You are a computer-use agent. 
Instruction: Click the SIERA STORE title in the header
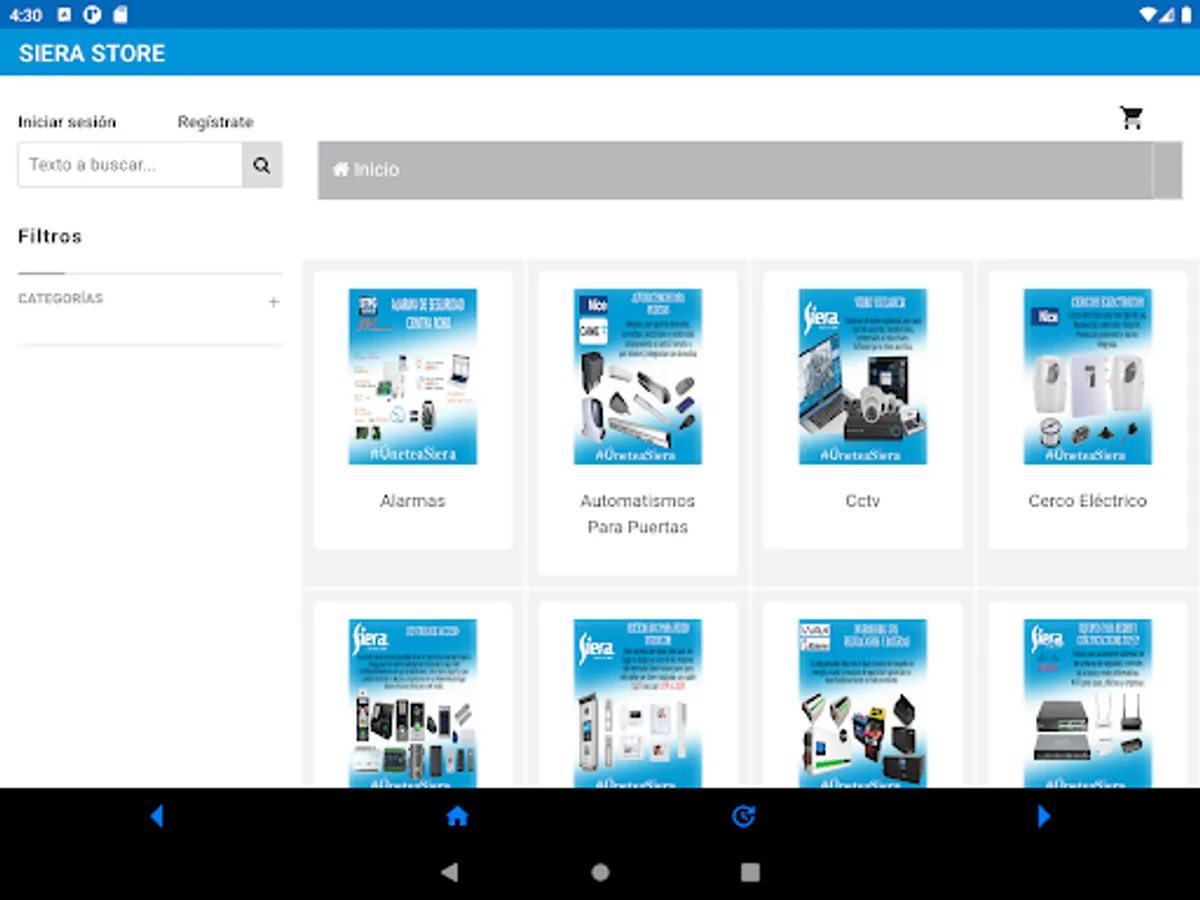92,53
